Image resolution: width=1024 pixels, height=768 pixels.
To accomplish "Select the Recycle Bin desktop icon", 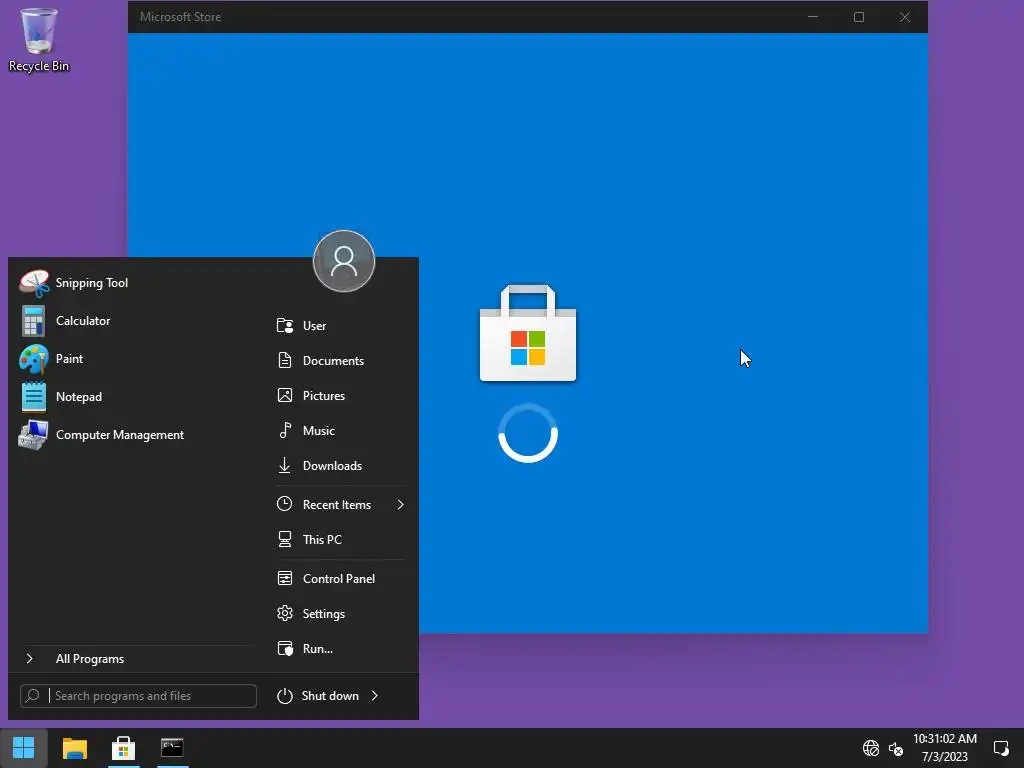I will click(x=39, y=39).
